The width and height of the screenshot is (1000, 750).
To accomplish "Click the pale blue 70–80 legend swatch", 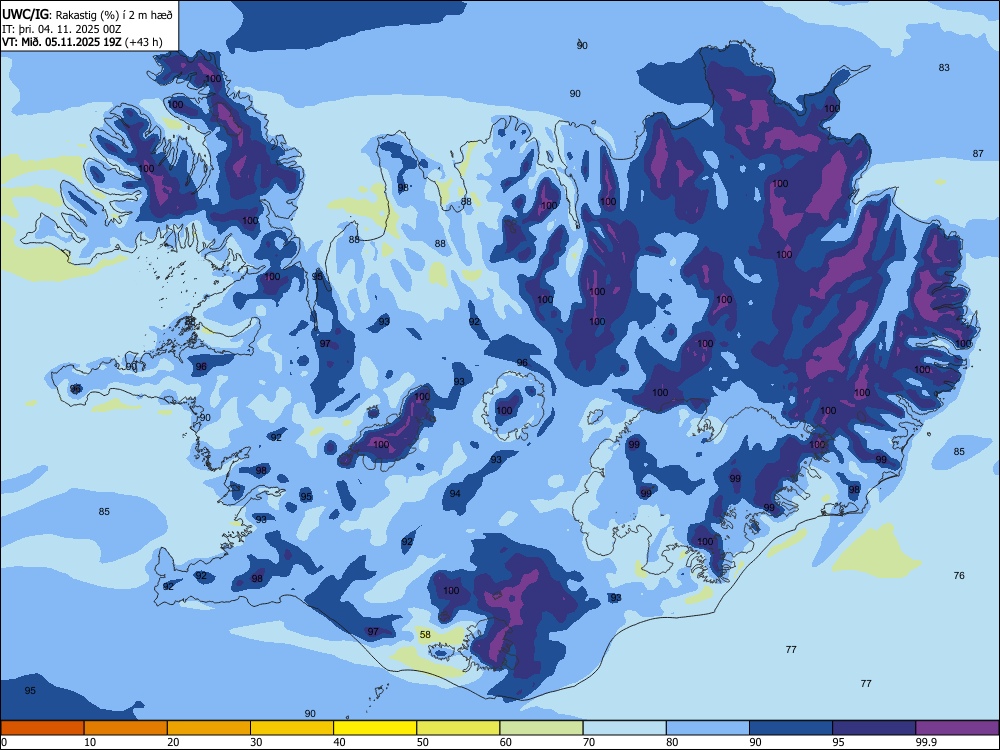I will (624, 728).
